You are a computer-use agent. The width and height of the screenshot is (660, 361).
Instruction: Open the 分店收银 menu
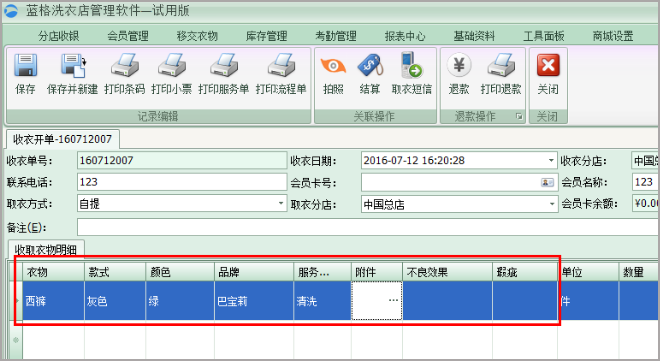[x=59, y=36]
